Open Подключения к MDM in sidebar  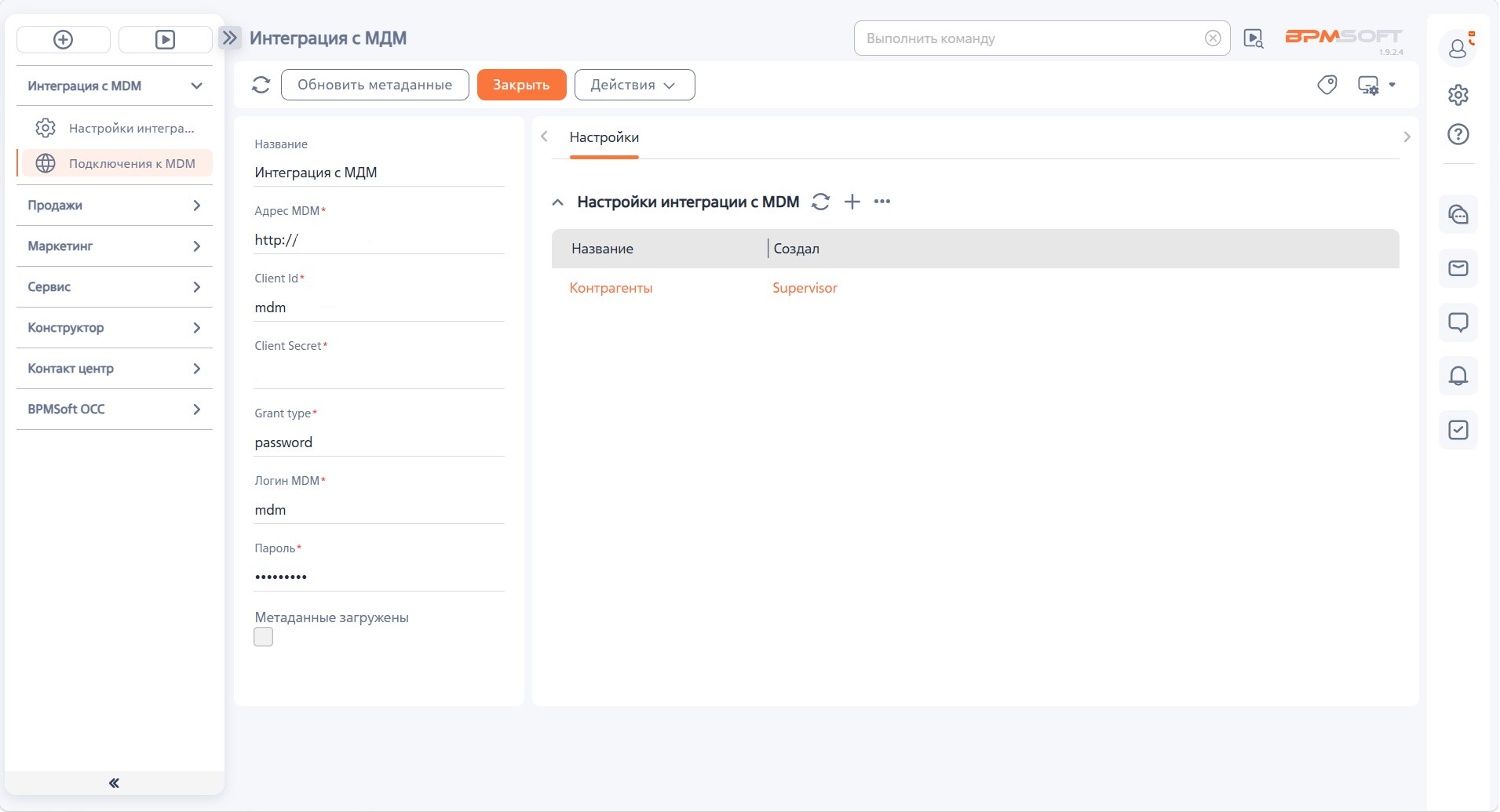115,163
